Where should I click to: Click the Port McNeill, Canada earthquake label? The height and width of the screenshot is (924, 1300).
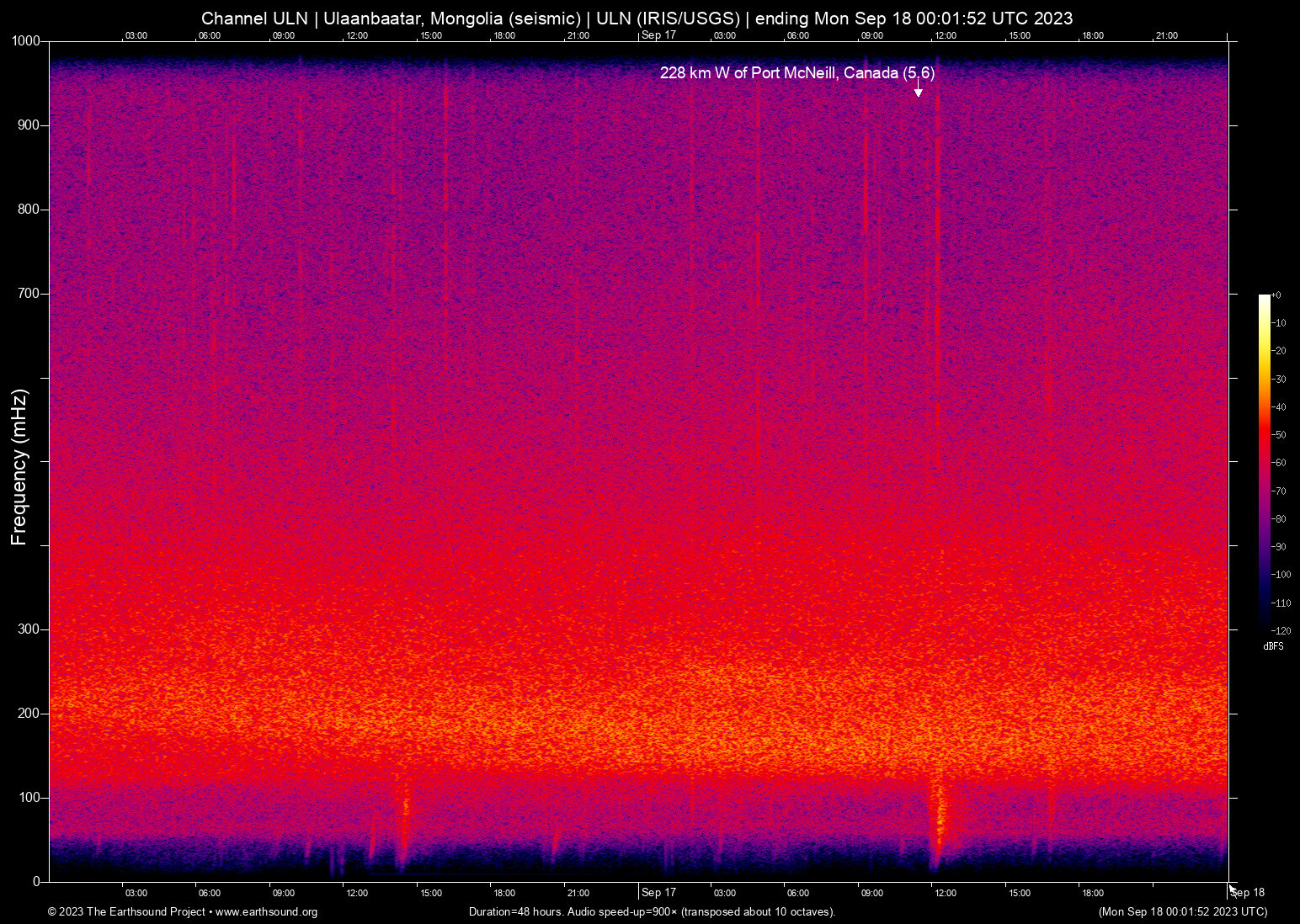point(797,73)
